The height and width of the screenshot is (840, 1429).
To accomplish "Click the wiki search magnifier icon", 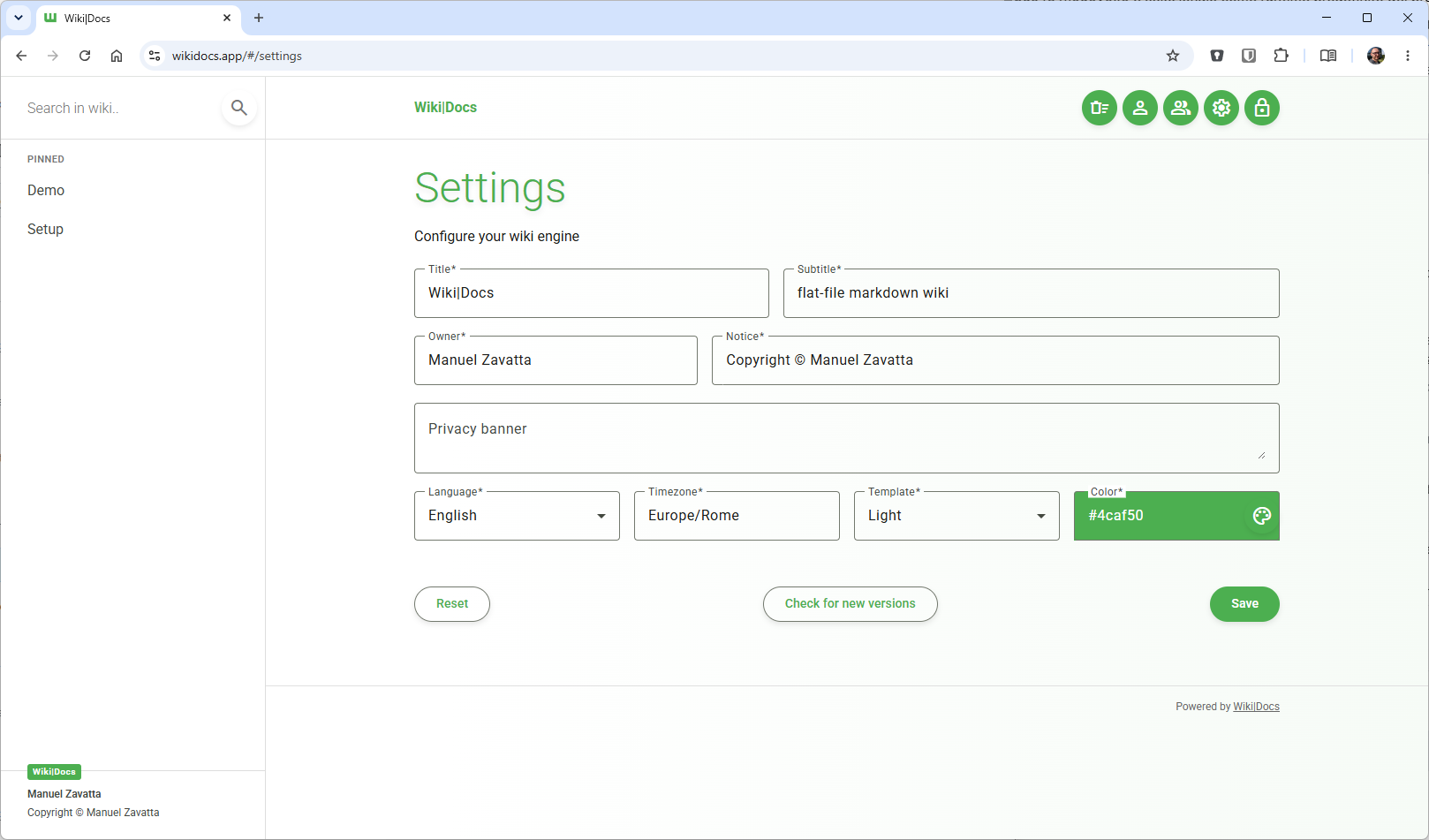I will pyautogui.click(x=239, y=108).
